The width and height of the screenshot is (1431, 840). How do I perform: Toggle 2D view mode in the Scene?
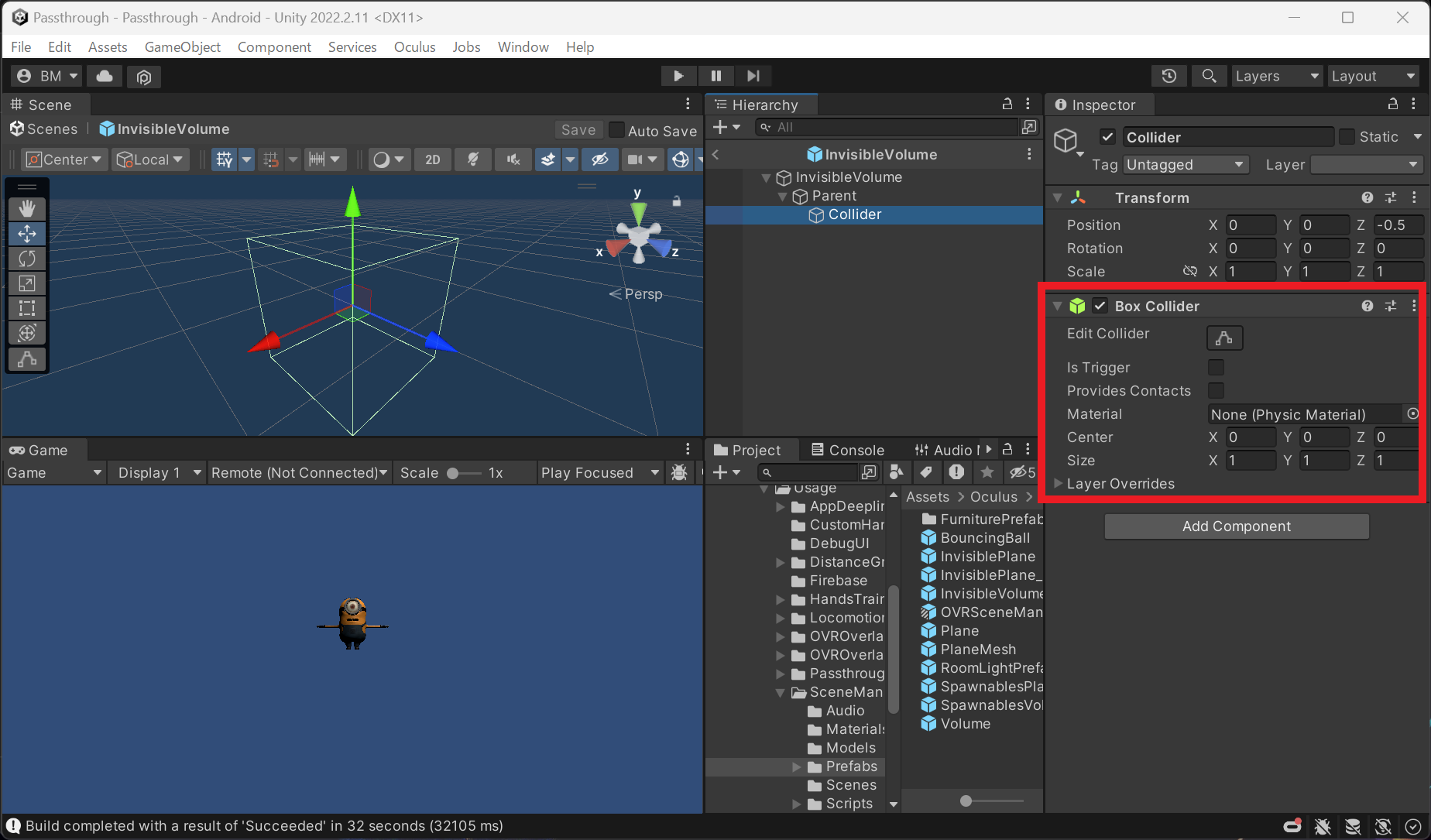432,159
